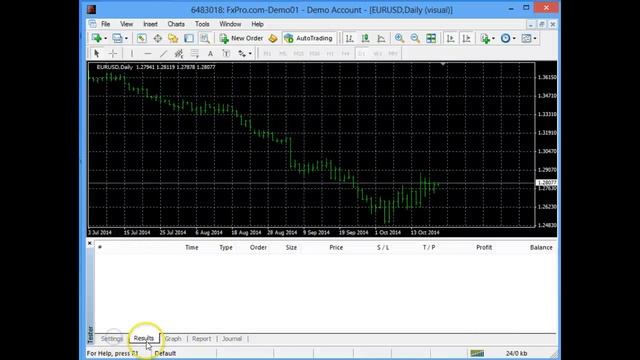Open MetaEditor from the toolbar

pyautogui.click(x=273, y=38)
